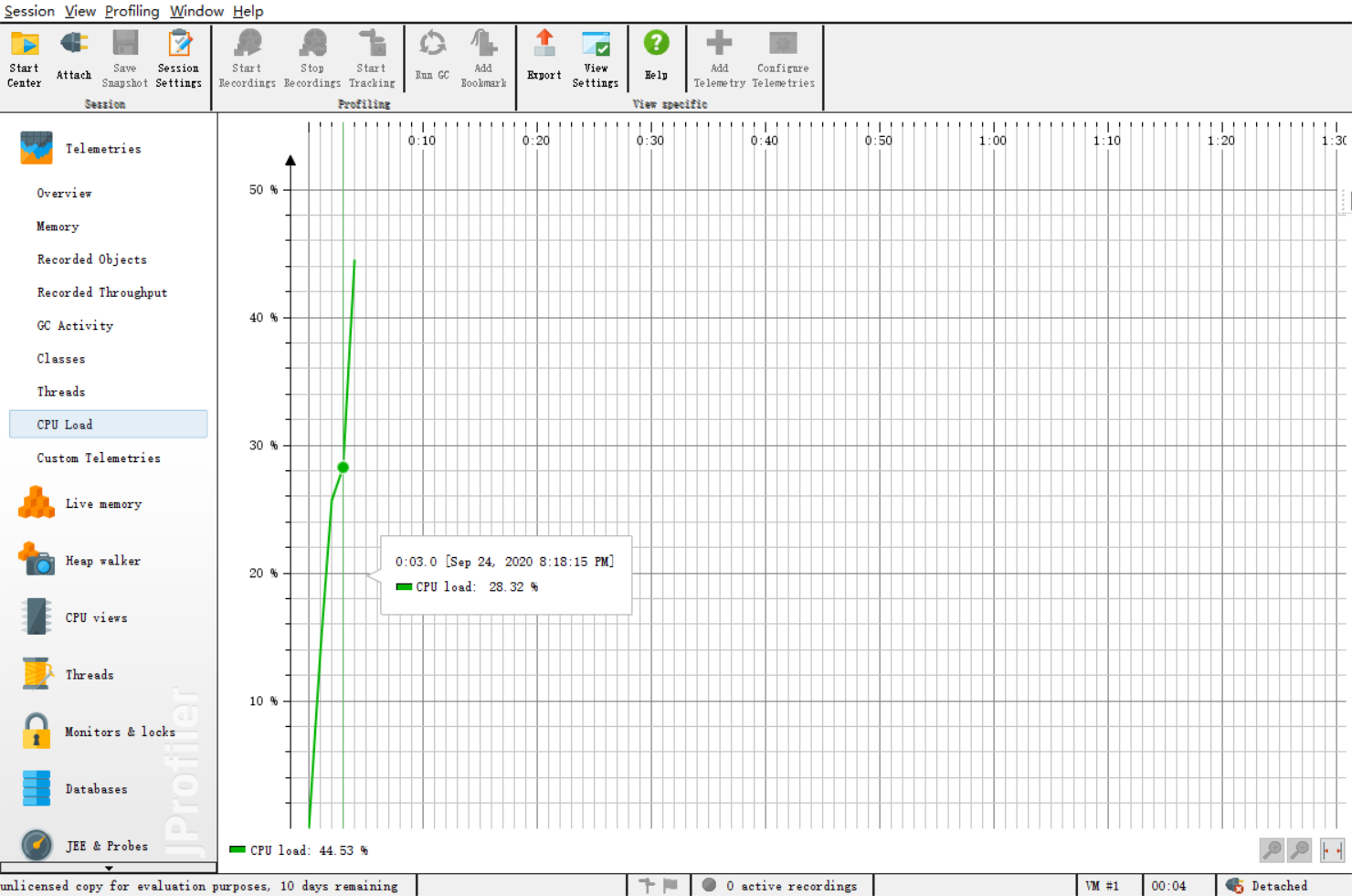Click the unlicensed copy evaluation notice
Image resolution: width=1352 pixels, height=896 pixels.
[x=199, y=885]
